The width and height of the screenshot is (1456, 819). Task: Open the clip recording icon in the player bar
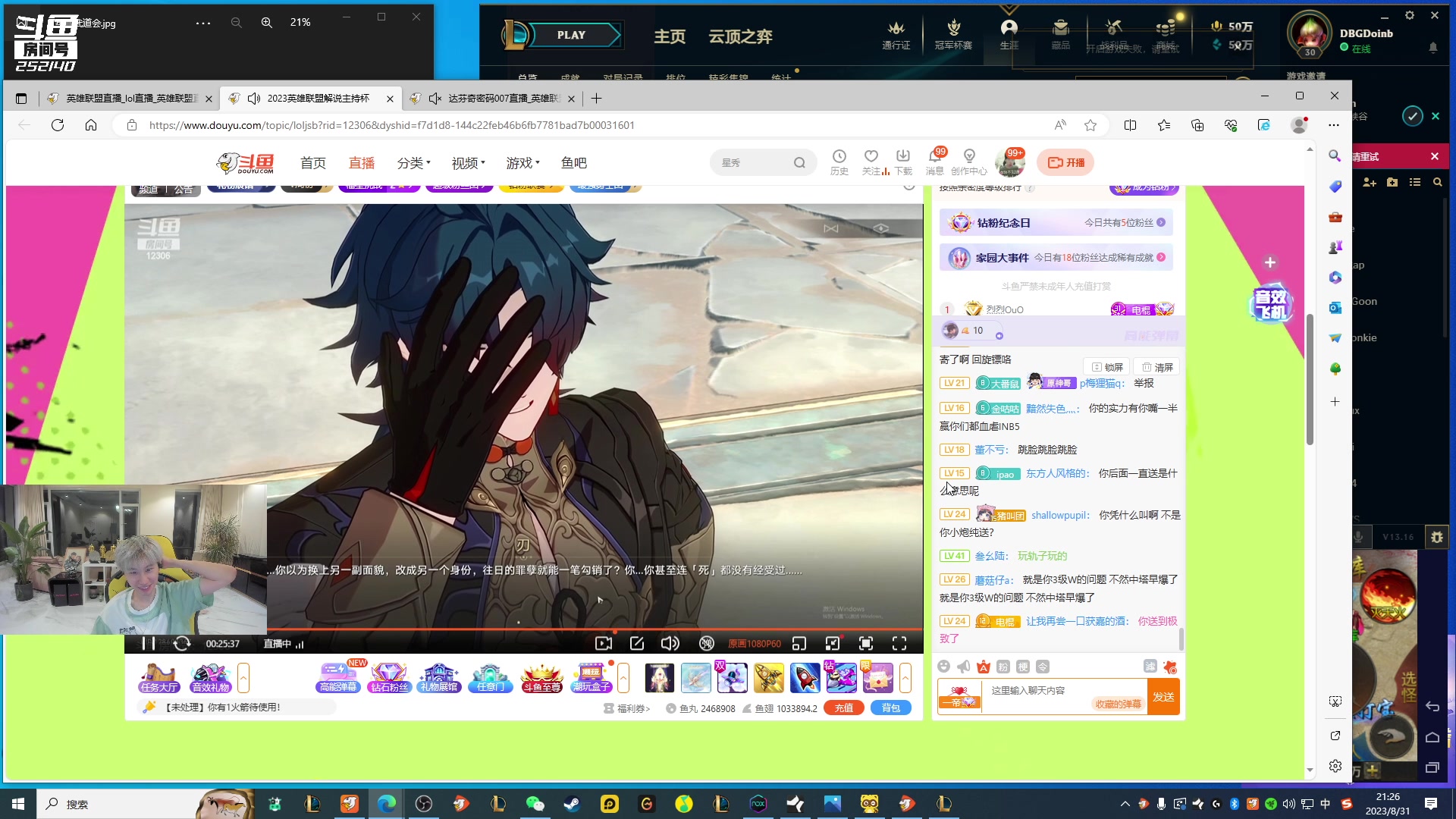click(604, 643)
